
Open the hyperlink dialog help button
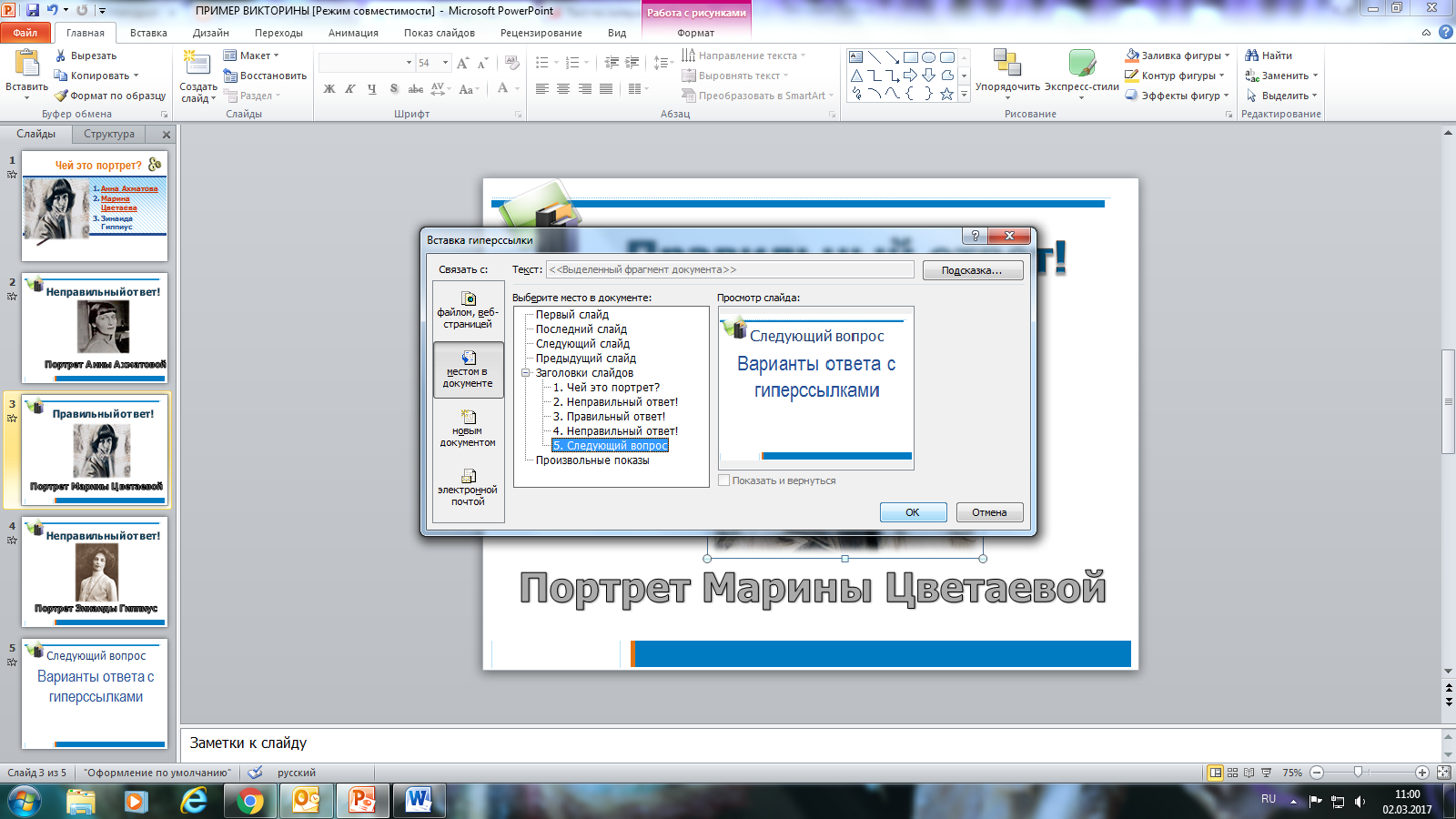point(975,236)
